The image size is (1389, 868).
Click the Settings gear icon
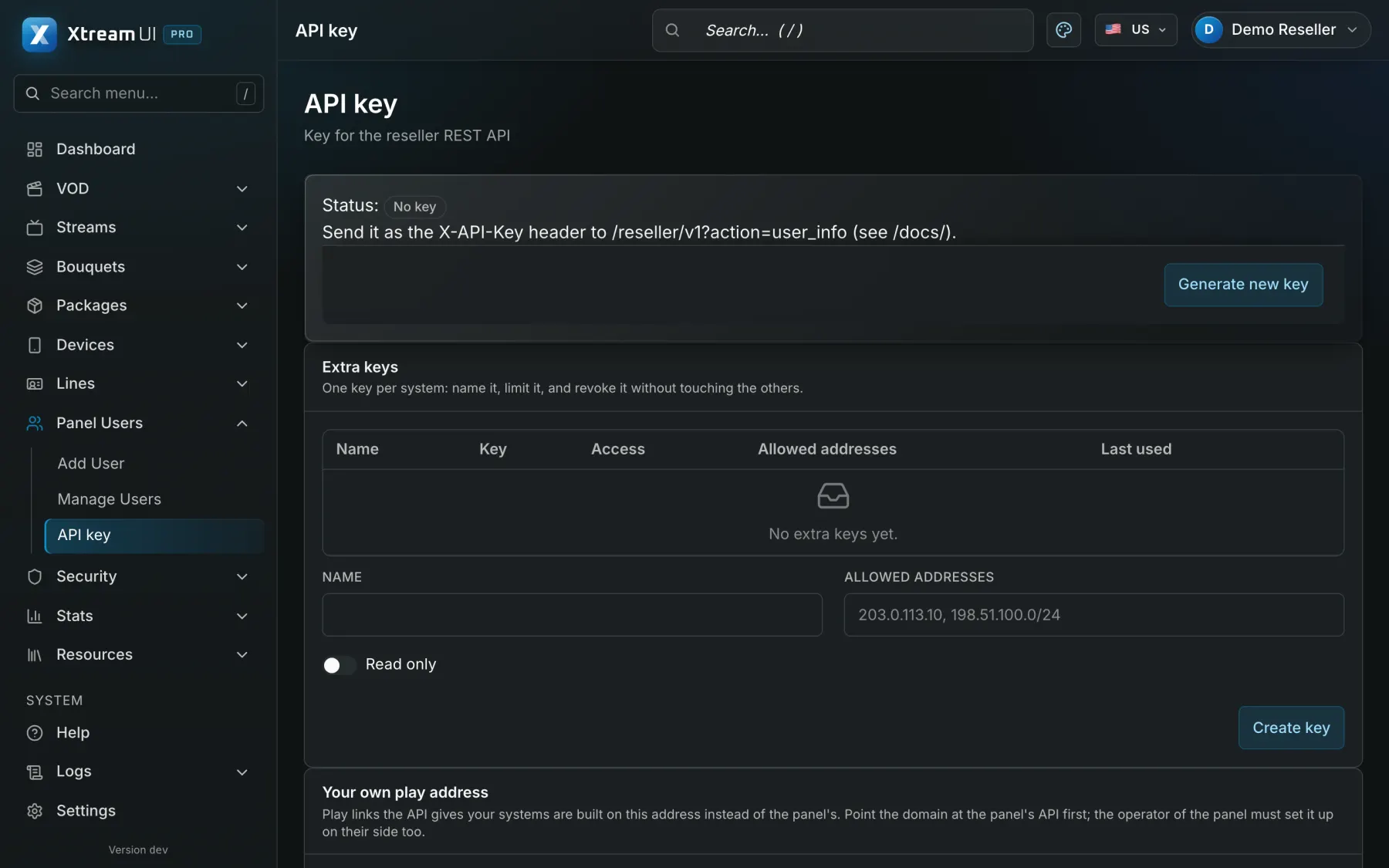(35, 811)
